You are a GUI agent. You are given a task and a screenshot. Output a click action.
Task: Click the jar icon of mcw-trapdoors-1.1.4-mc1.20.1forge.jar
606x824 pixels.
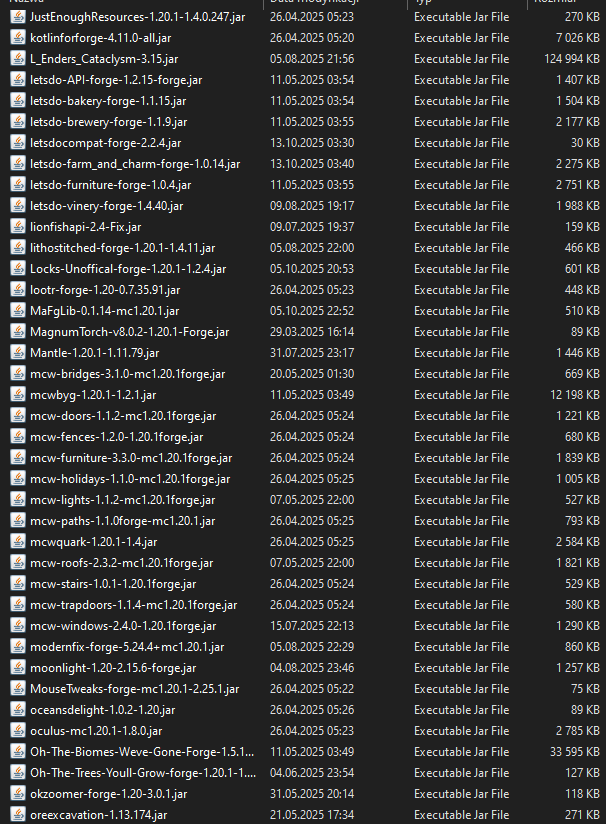(x=18, y=605)
